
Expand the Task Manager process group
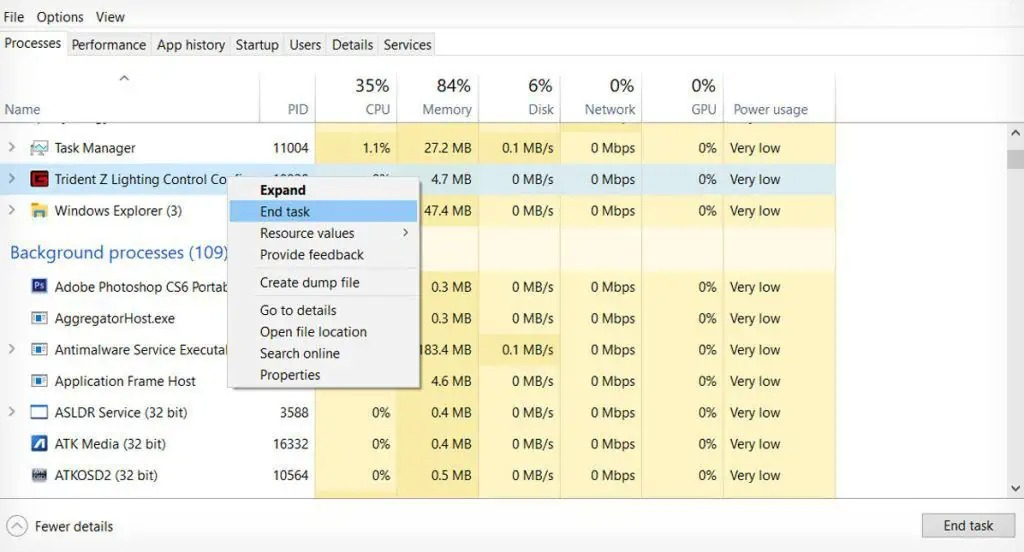12,148
